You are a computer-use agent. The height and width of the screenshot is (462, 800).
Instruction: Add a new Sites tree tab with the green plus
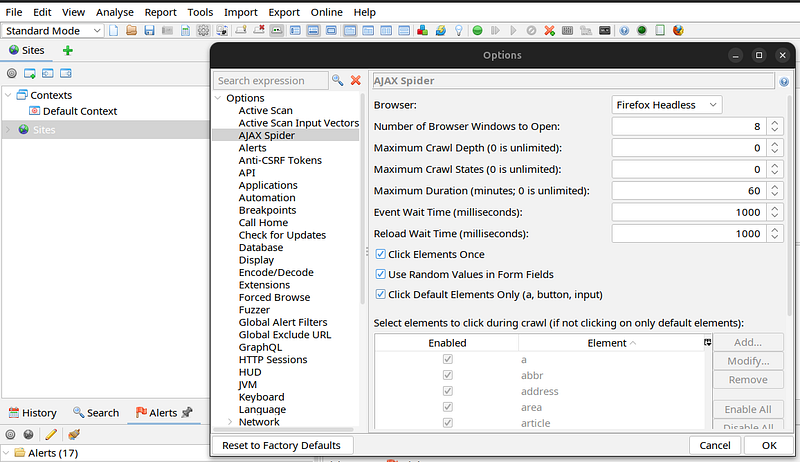[67, 50]
